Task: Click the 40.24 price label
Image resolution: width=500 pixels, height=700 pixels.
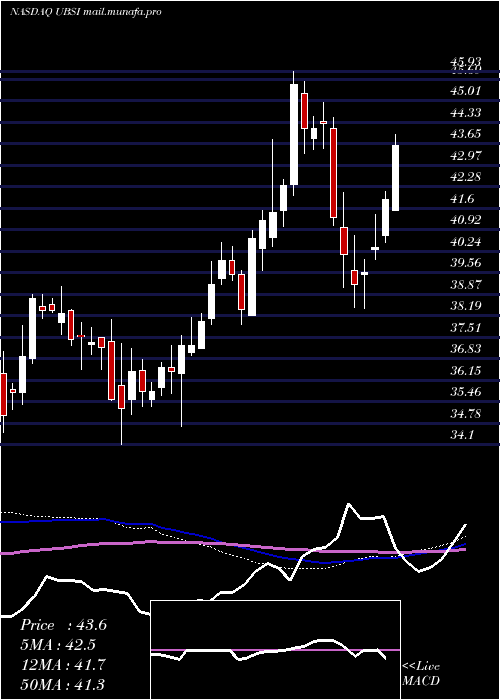Action: point(465,242)
